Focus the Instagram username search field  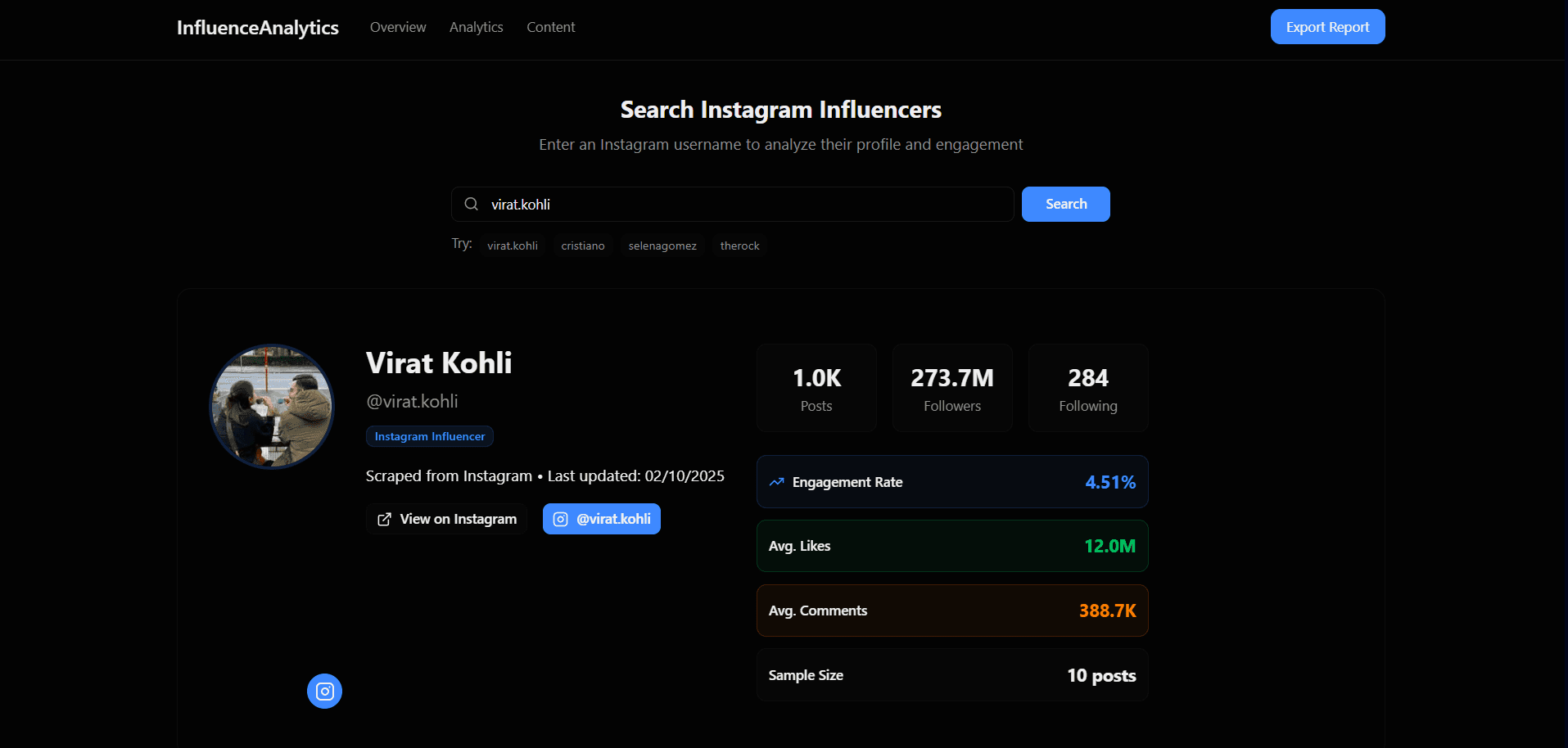pyautogui.click(x=733, y=204)
